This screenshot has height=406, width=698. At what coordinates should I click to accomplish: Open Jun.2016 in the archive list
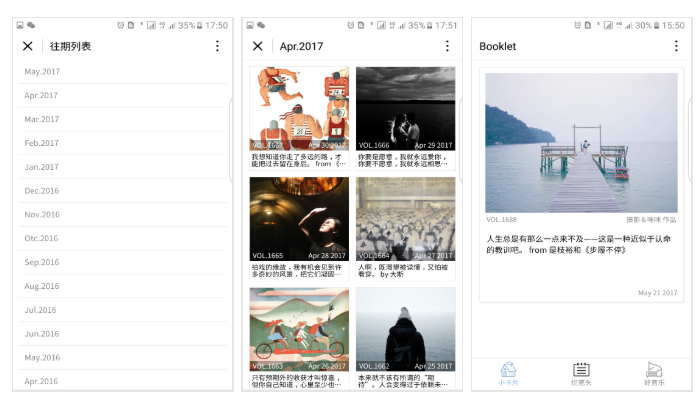coord(122,333)
